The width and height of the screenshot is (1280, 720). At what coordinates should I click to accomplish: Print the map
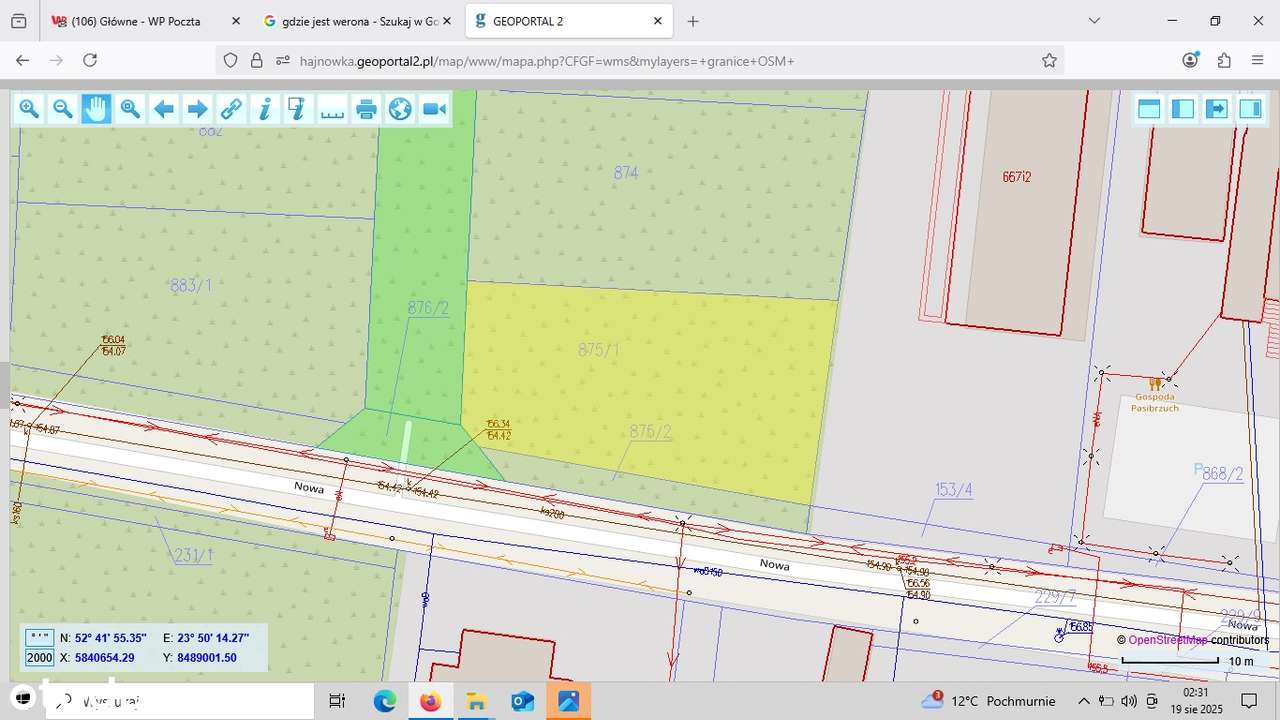click(x=366, y=109)
